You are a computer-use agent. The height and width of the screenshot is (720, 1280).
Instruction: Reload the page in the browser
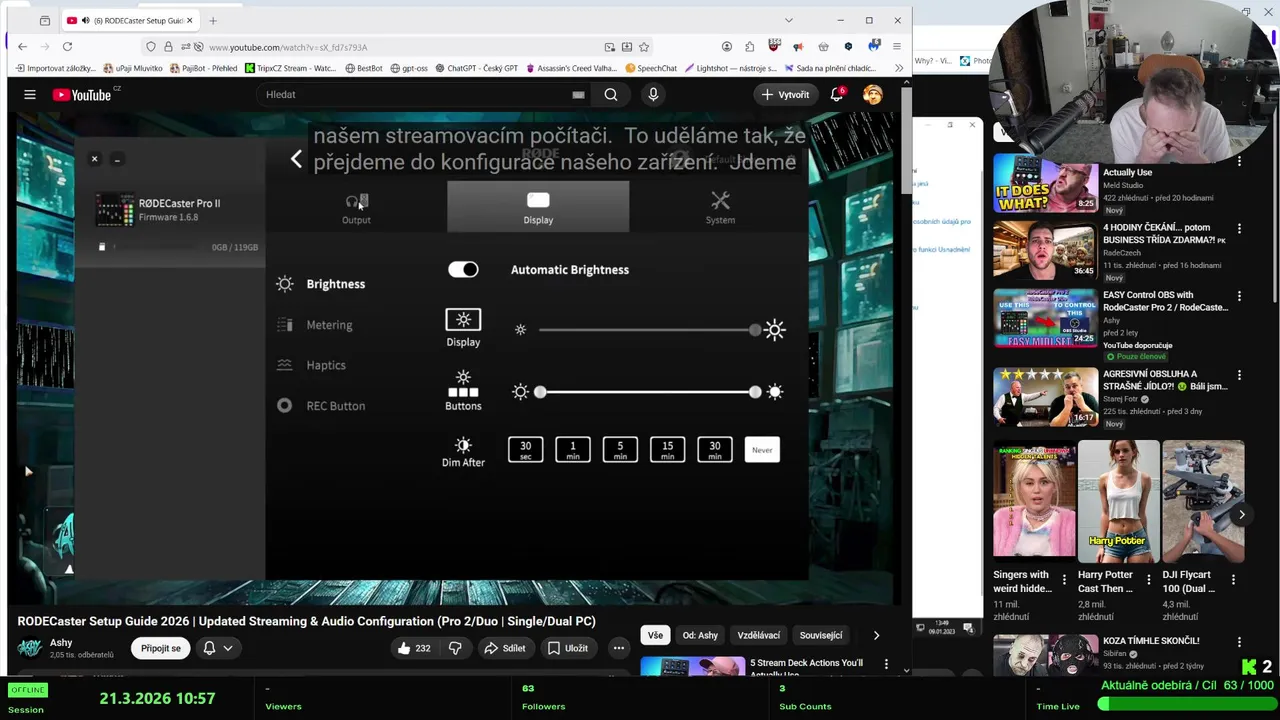click(67, 46)
